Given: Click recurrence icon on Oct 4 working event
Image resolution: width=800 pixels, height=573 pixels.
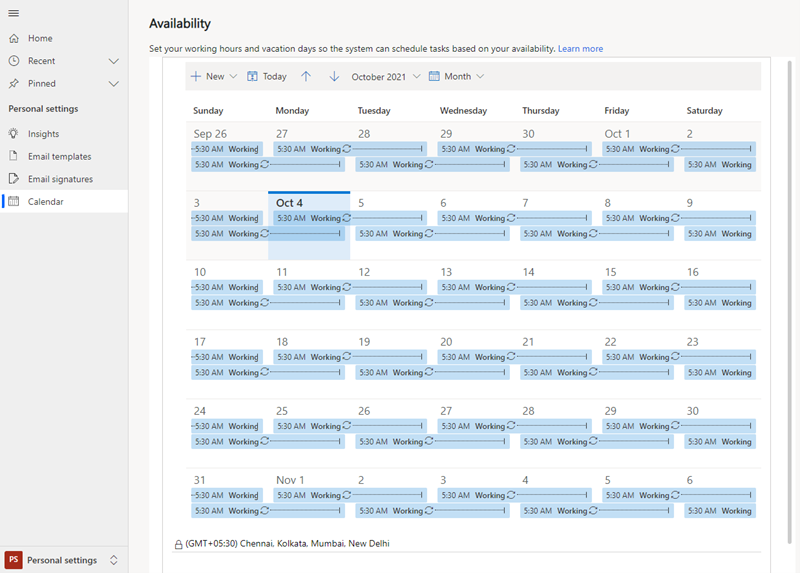Looking at the screenshot, I should (x=347, y=218).
